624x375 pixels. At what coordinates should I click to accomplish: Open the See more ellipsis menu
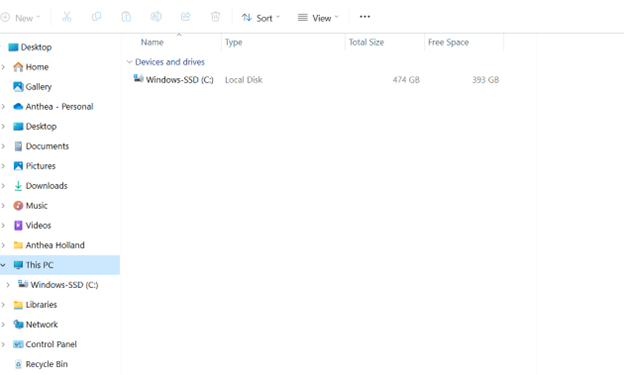(x=365, y=17)
